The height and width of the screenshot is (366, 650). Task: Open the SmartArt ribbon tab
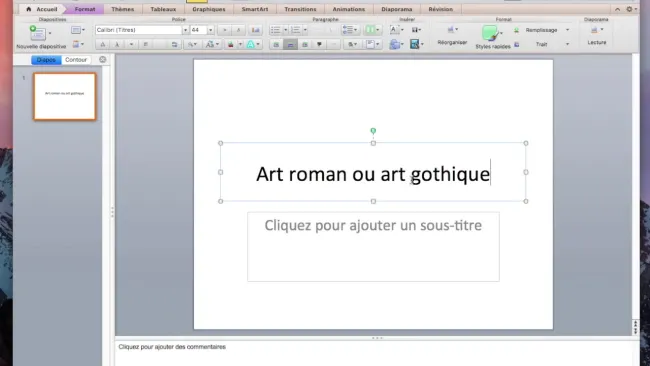point(255,9)
